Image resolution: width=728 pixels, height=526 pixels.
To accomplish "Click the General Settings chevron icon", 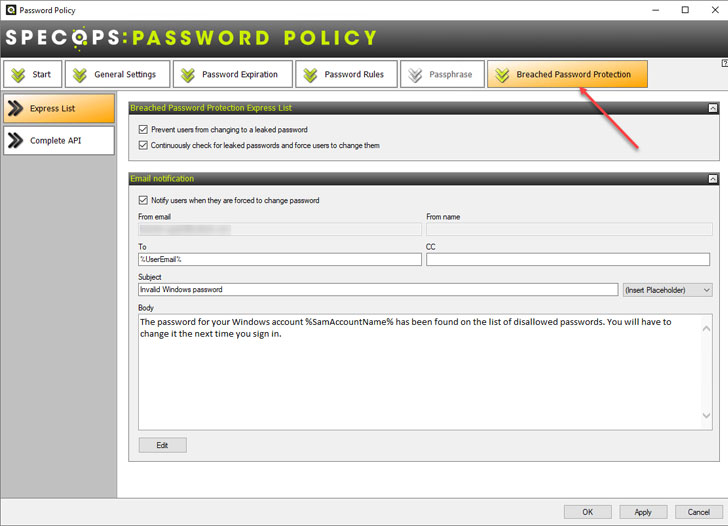I will [80, 75].
